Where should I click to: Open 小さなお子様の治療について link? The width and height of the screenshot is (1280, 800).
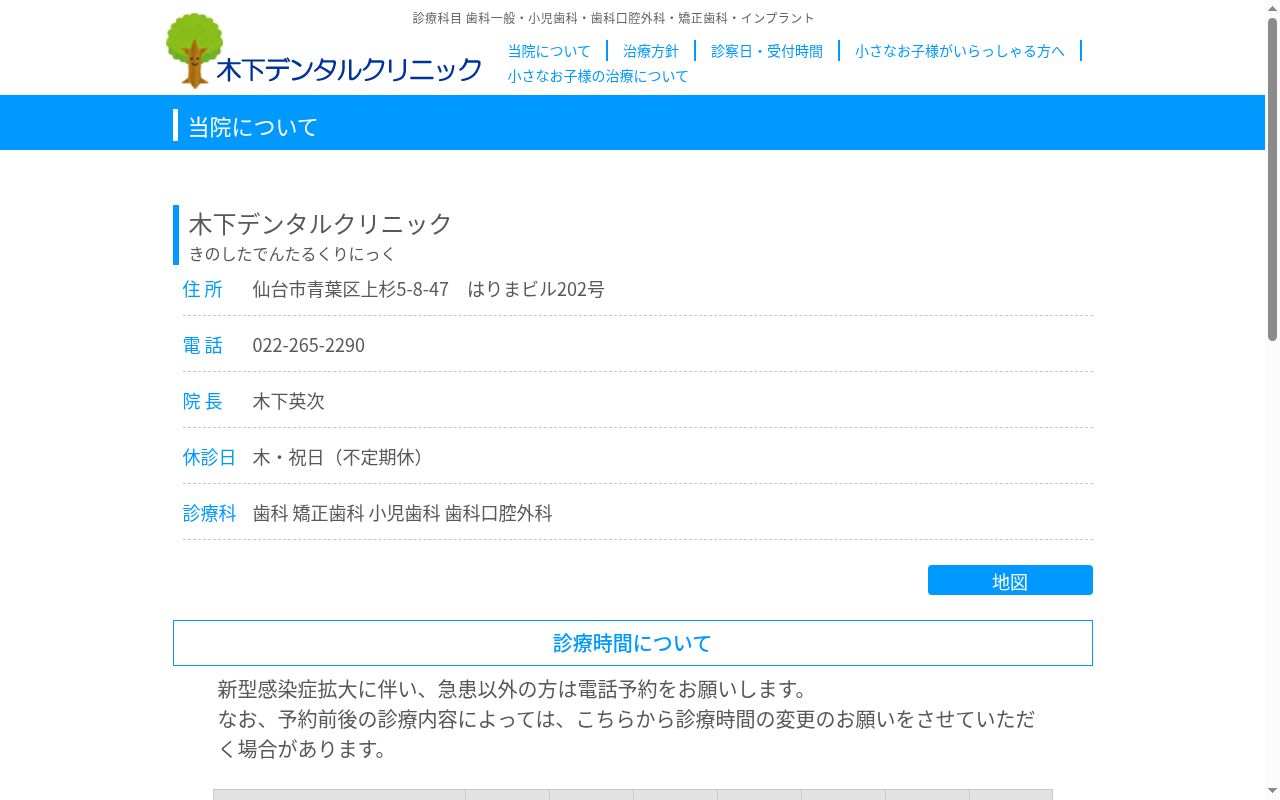pyautogui.click(x=598, y=76)
